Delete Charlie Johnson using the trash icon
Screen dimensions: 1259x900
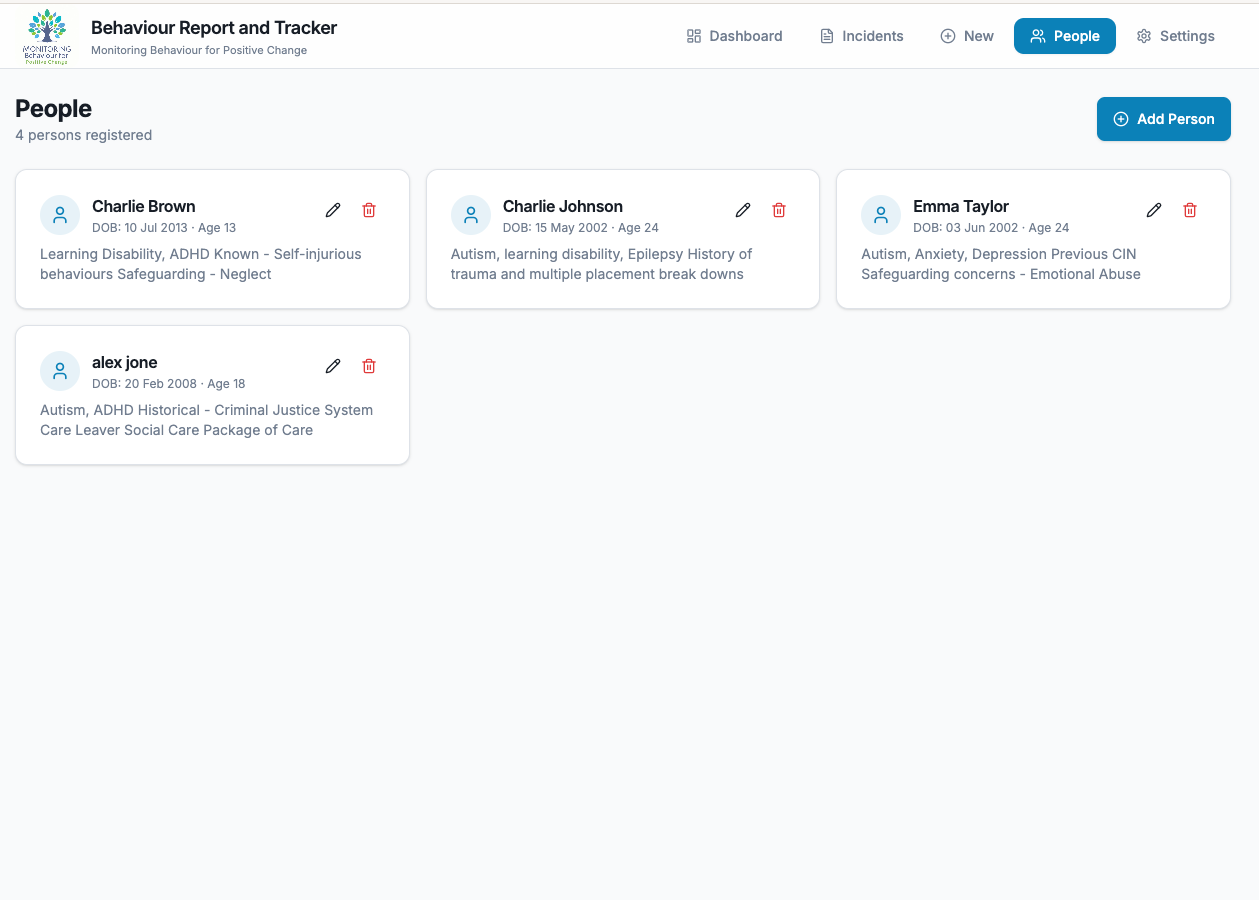point(779,210)
